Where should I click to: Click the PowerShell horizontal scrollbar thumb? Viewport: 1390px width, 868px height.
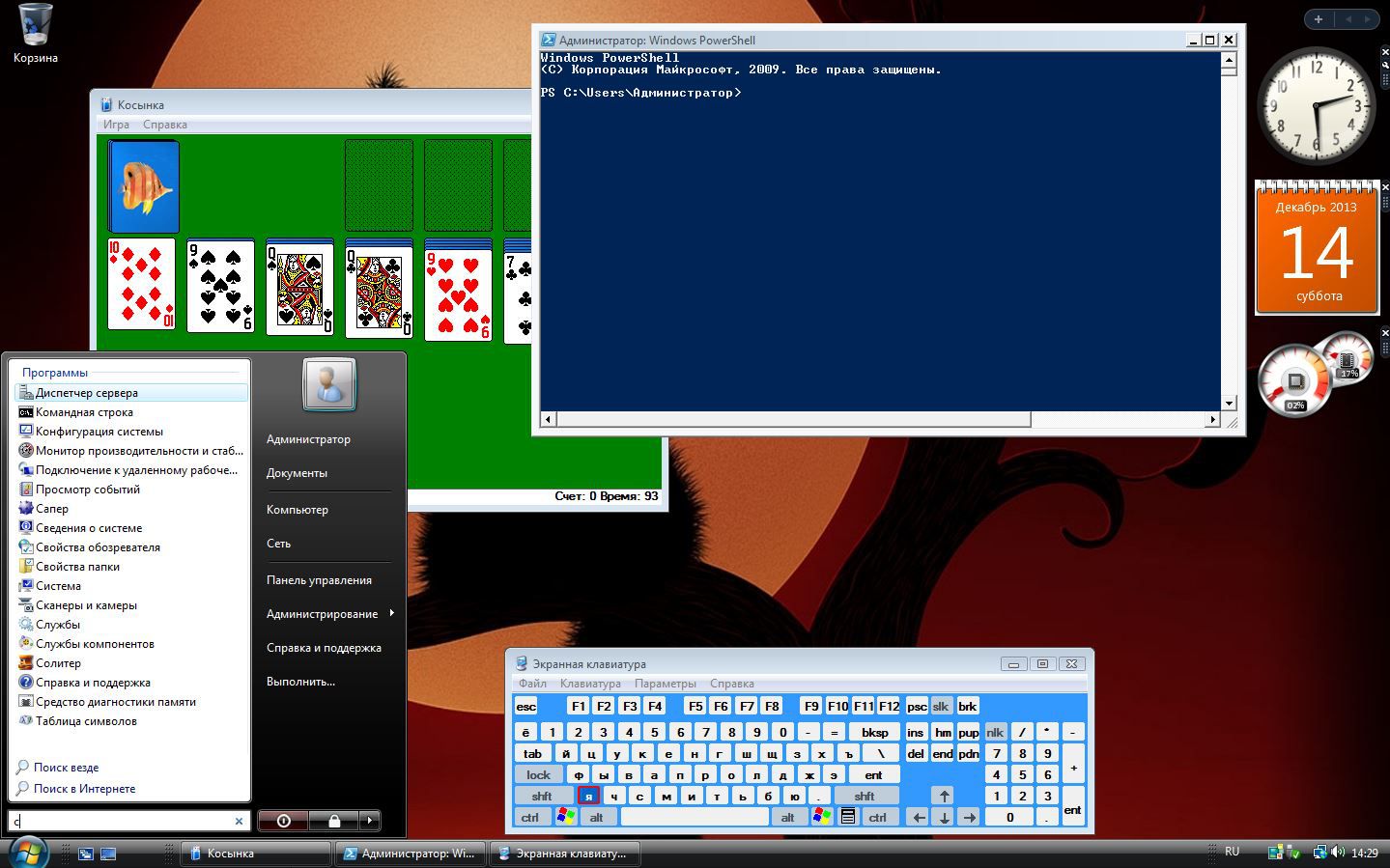point(793,419)
